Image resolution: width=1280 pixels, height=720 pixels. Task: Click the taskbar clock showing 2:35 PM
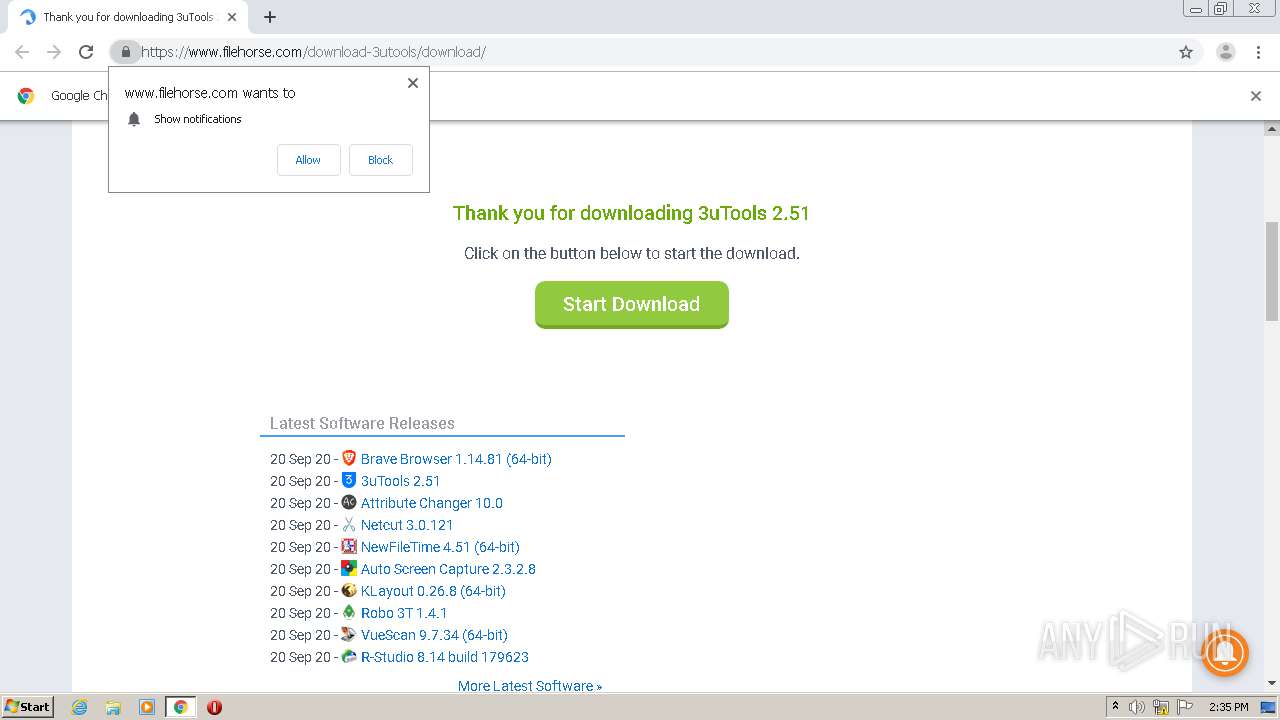point(1228,707)
